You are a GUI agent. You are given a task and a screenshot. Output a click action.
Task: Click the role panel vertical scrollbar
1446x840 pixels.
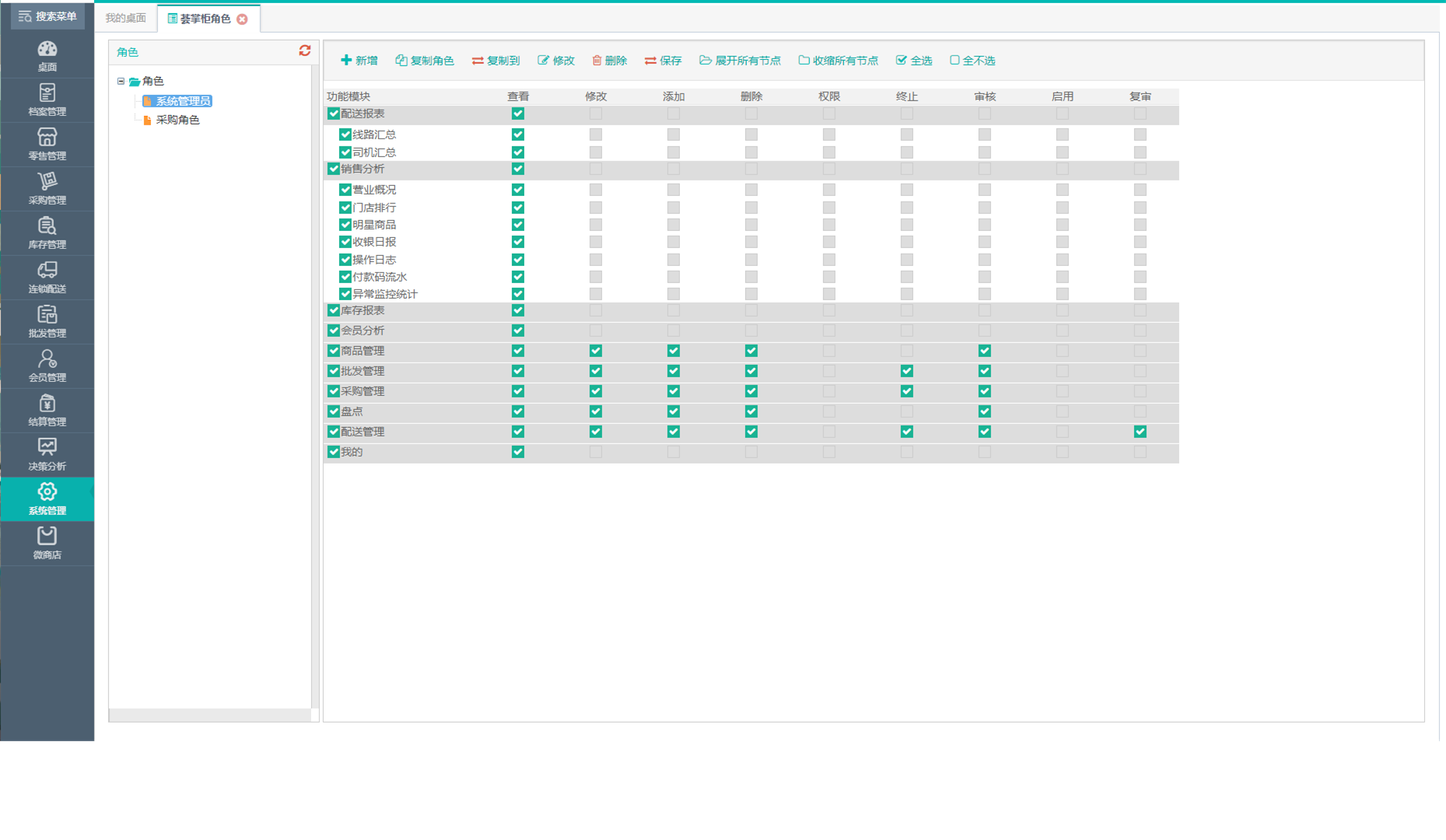pos(315,385)
